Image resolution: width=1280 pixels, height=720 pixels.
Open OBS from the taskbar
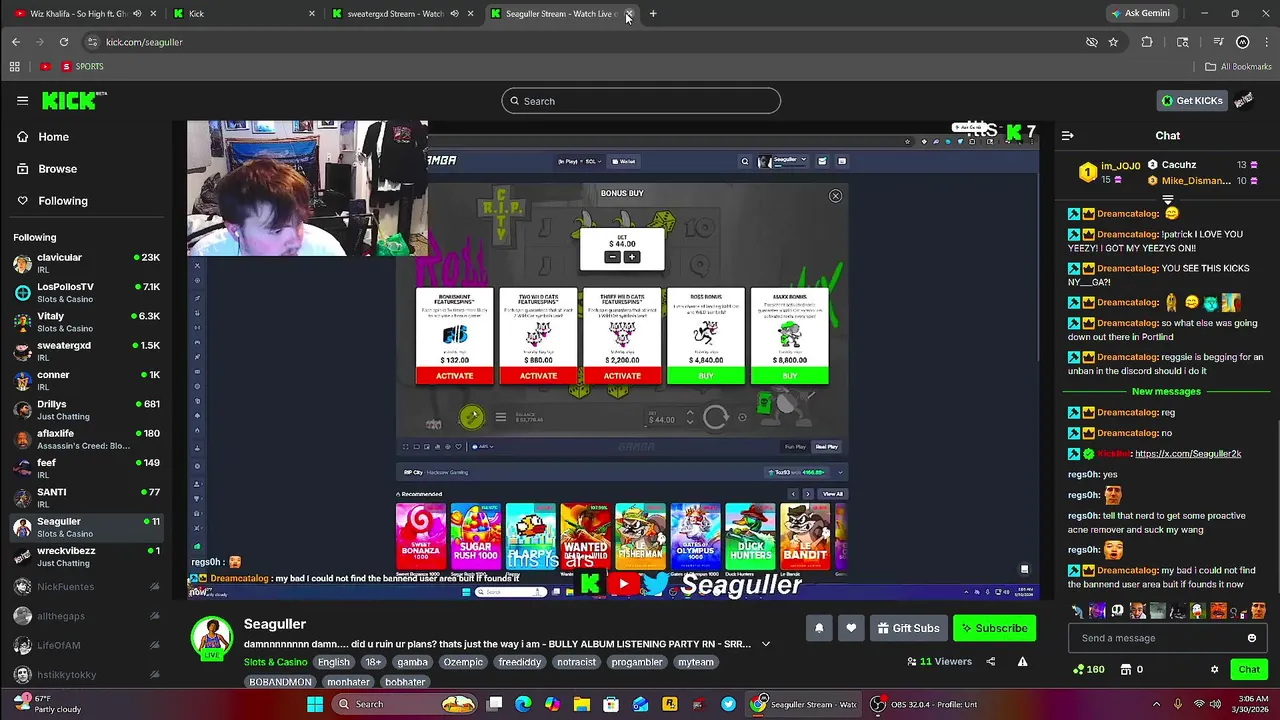click(x=877, y=704)
